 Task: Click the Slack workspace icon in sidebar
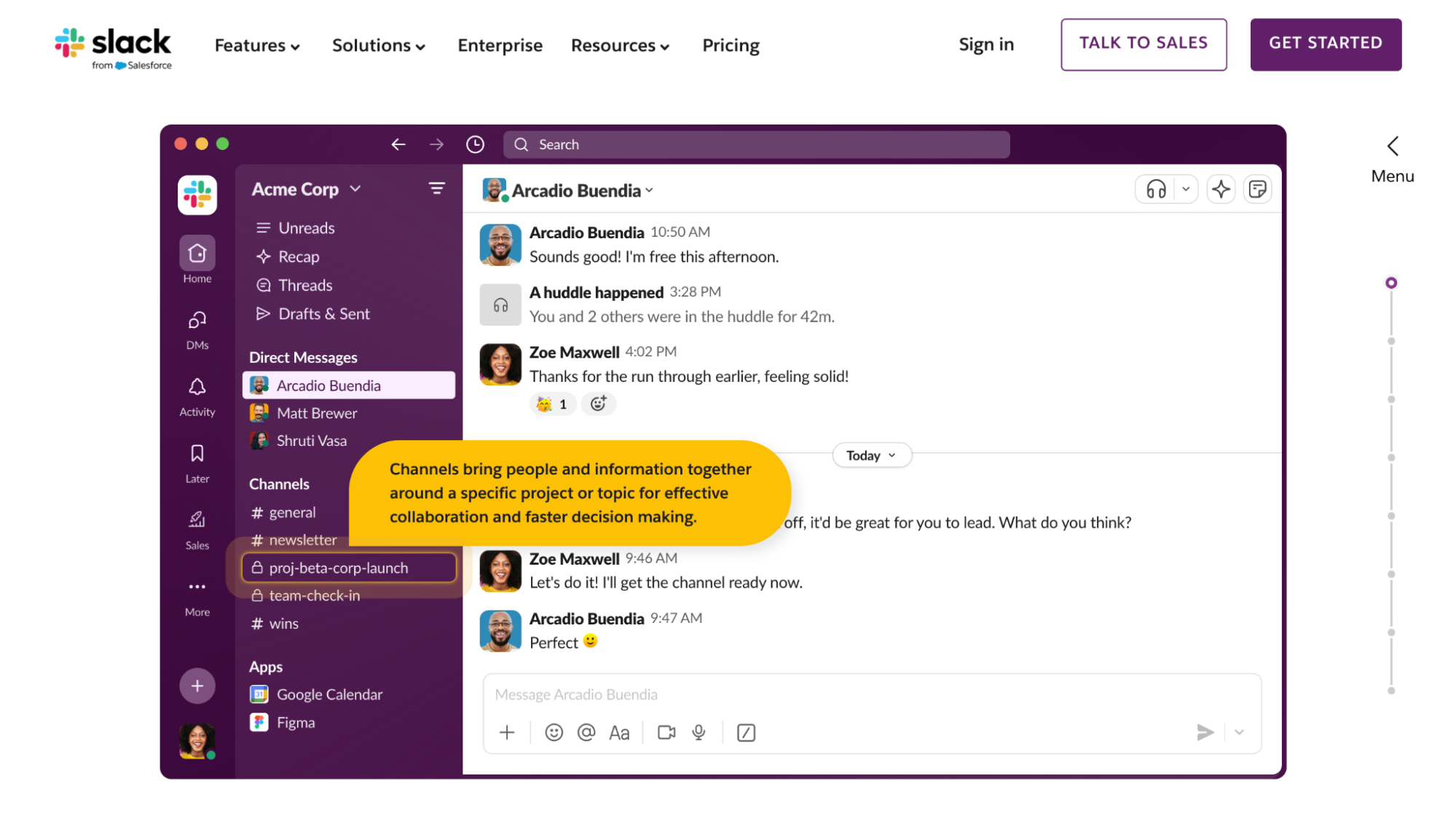pos(197,195)
